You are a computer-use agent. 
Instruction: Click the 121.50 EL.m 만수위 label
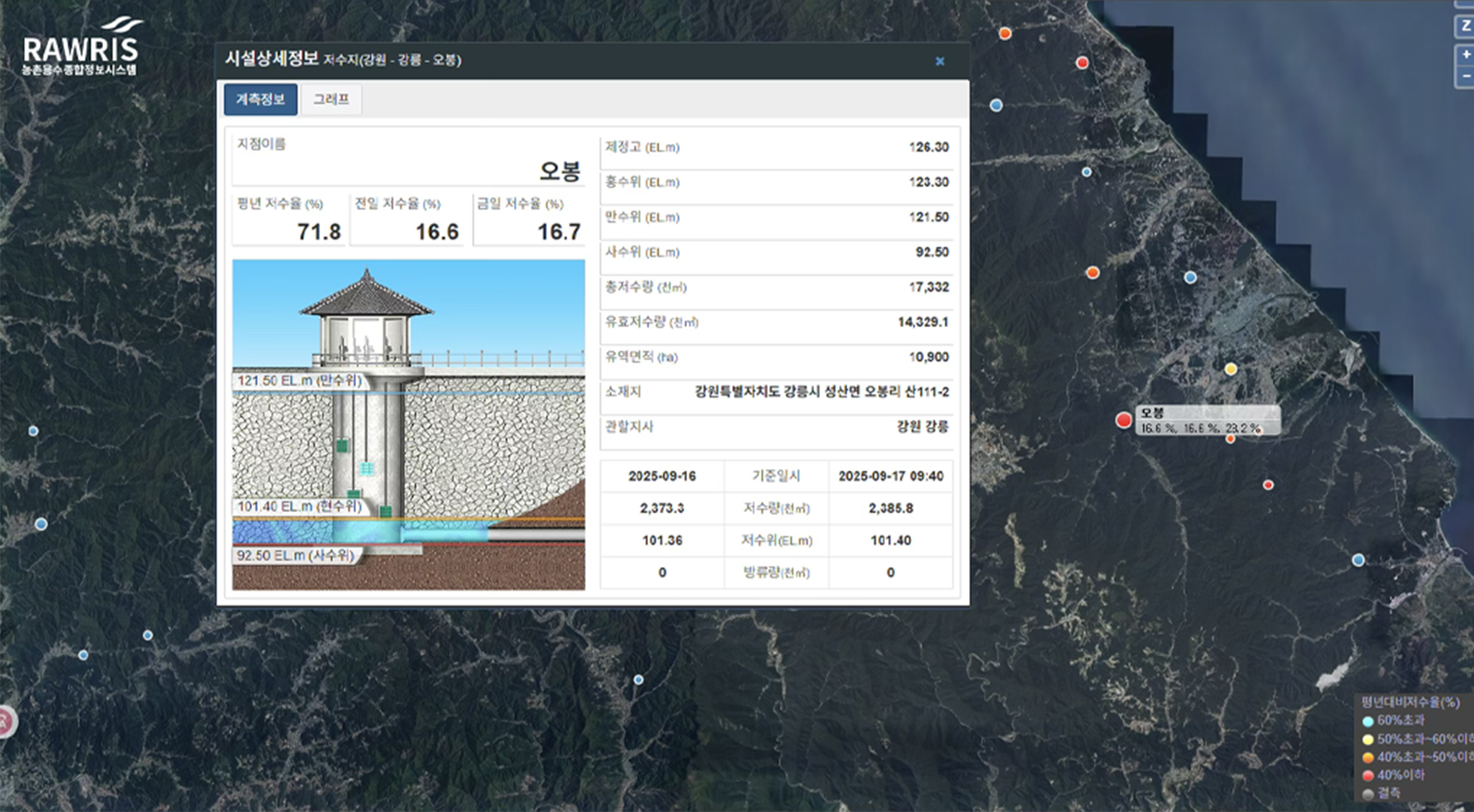point(299,381)
